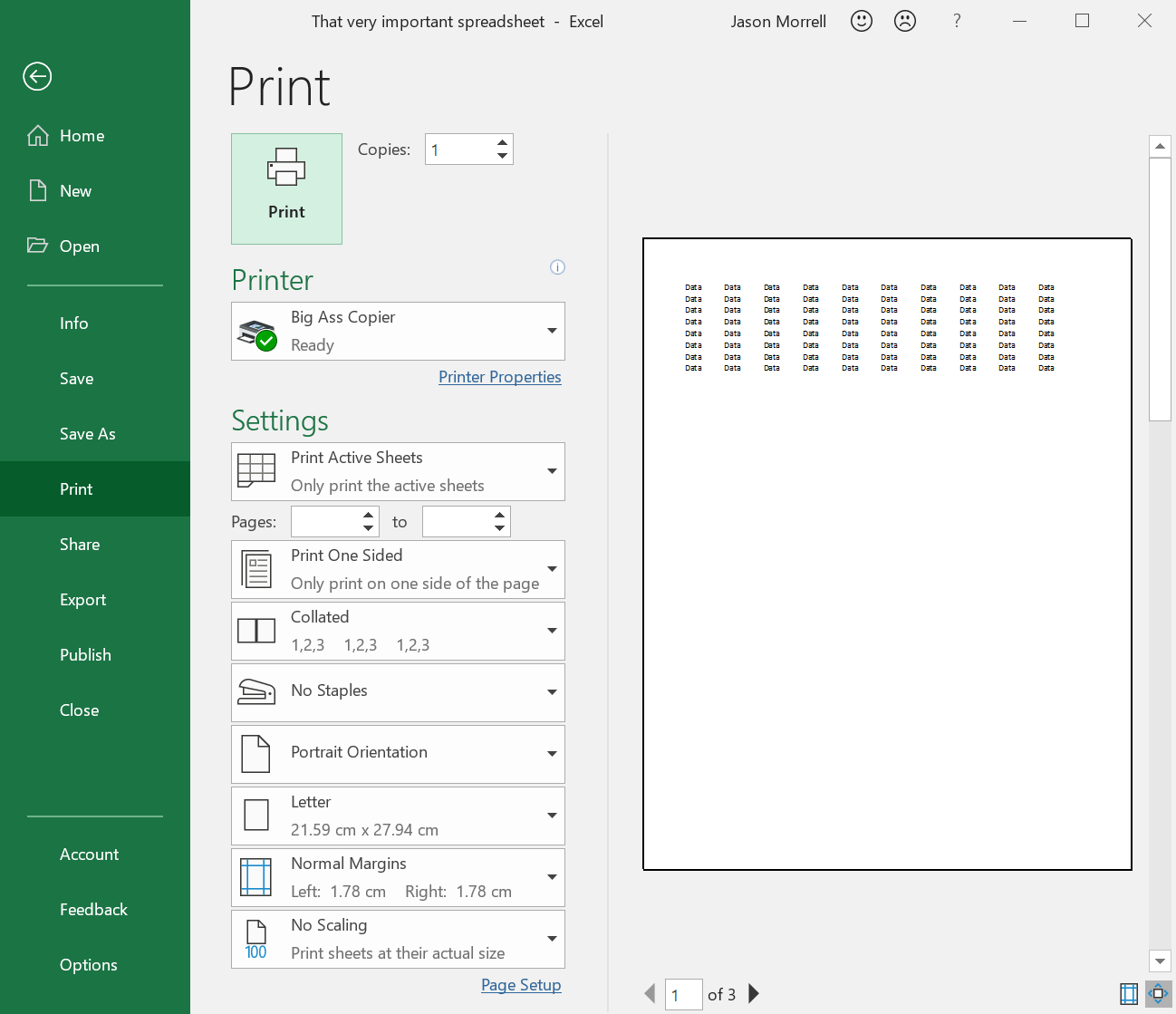The image size is (1176, 1014).
Task: Toggle Show Margins in preview
Action: 1129,994
